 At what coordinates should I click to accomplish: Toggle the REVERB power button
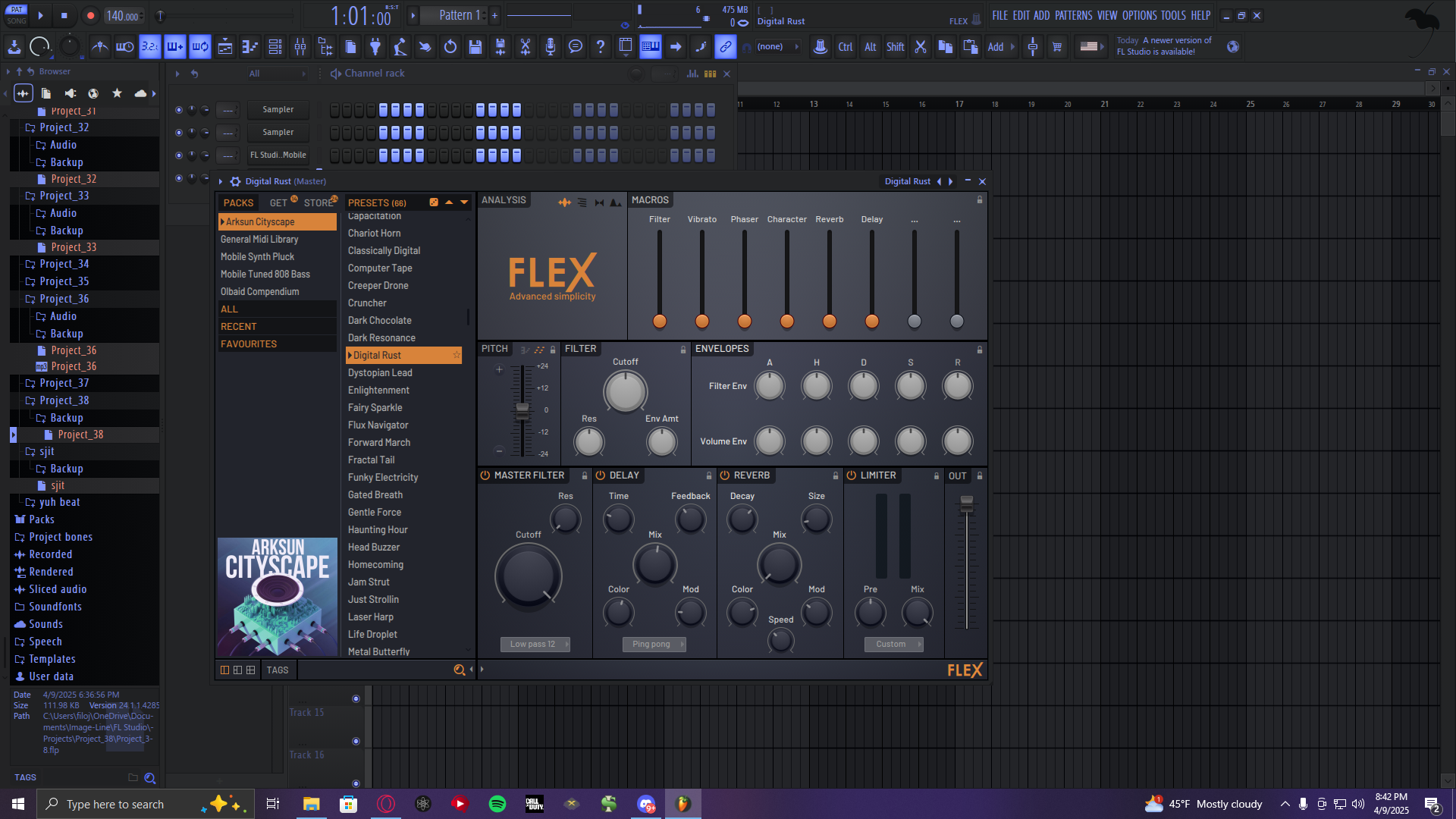(725, 475)
